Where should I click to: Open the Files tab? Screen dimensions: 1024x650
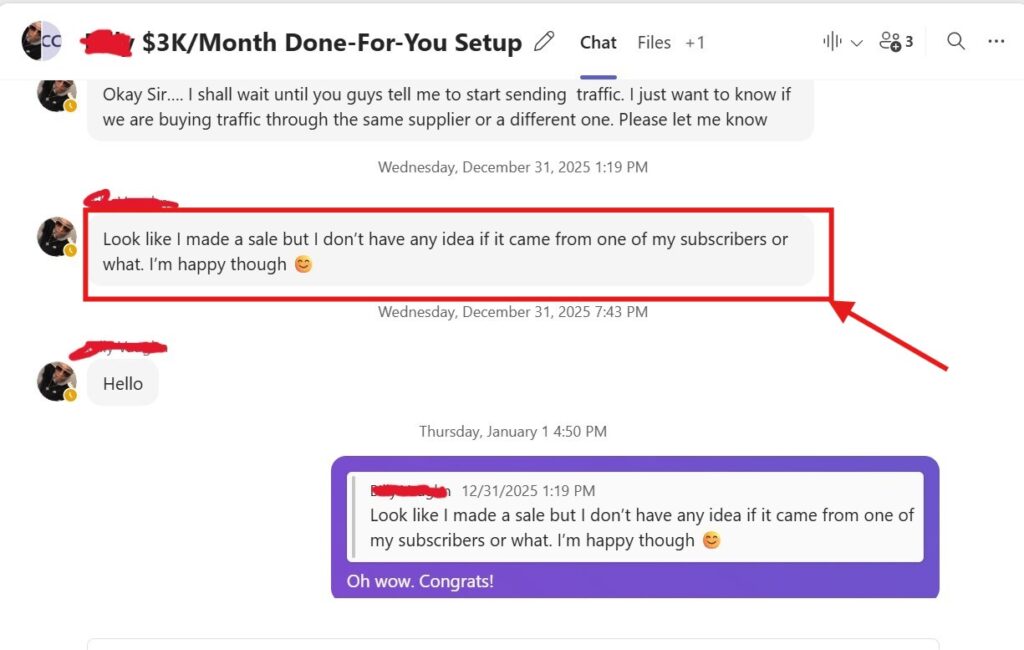tap(654, 42)
